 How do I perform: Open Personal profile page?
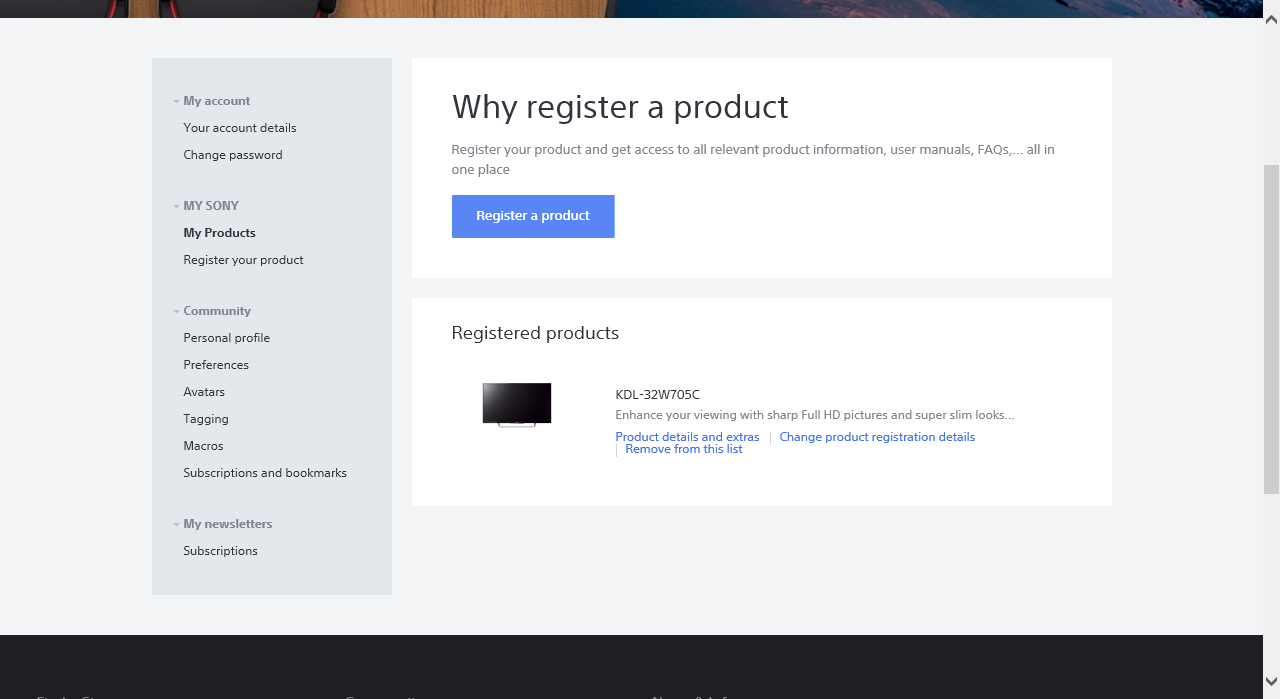(x=226, y=338)
